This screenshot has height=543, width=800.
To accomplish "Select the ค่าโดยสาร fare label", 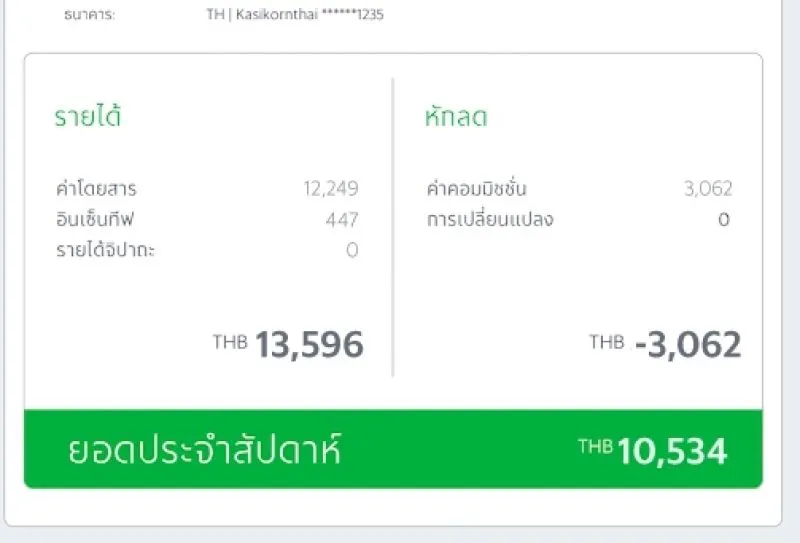I will 96,188.
